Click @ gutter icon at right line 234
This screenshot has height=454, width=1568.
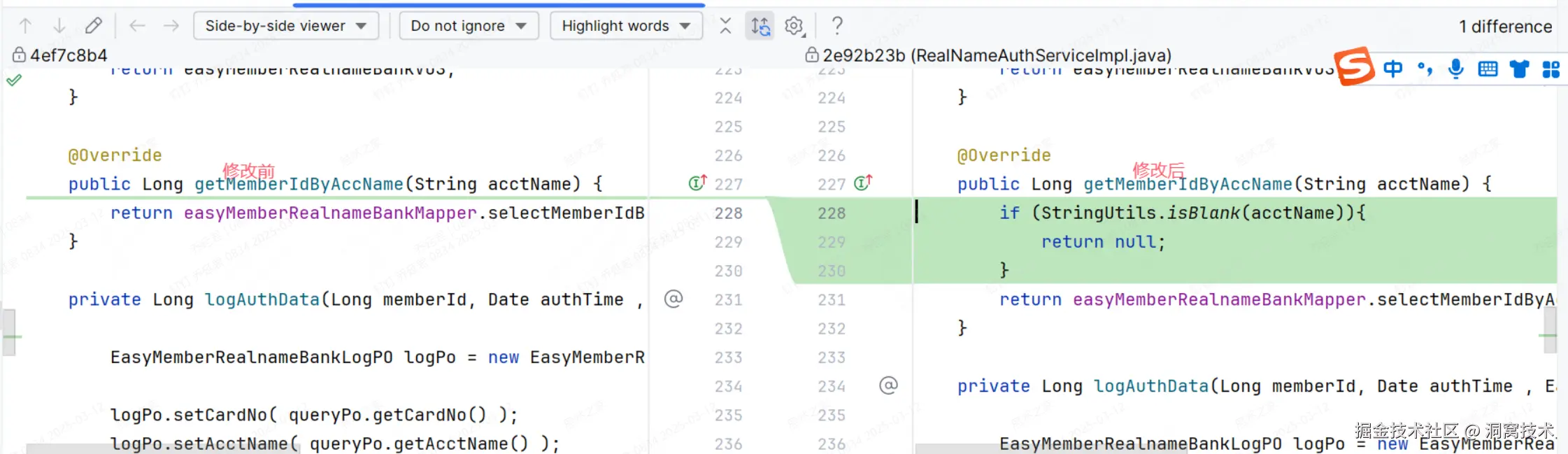coord(888,385)
